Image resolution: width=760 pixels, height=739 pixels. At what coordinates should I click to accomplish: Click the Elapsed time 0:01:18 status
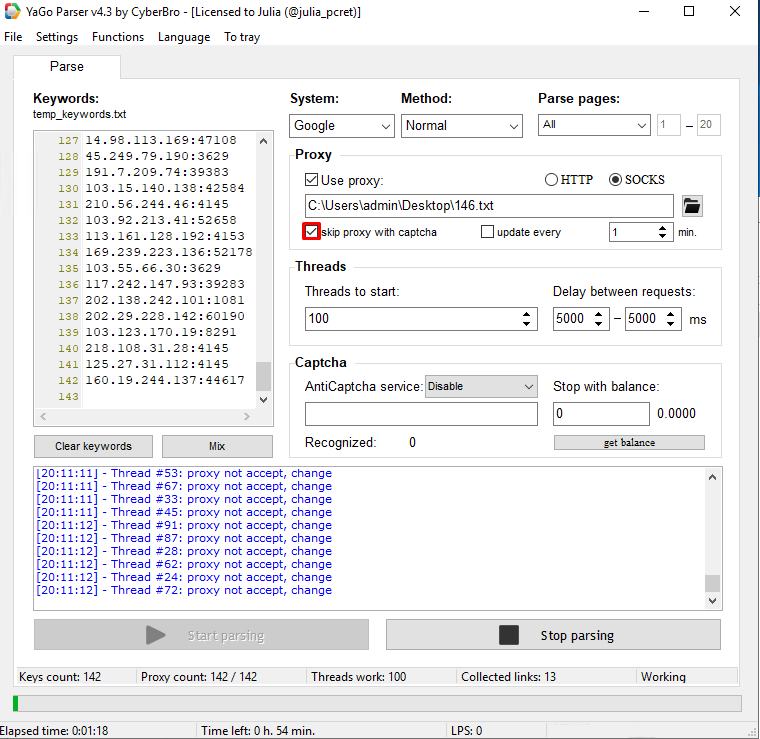(54, 731)
